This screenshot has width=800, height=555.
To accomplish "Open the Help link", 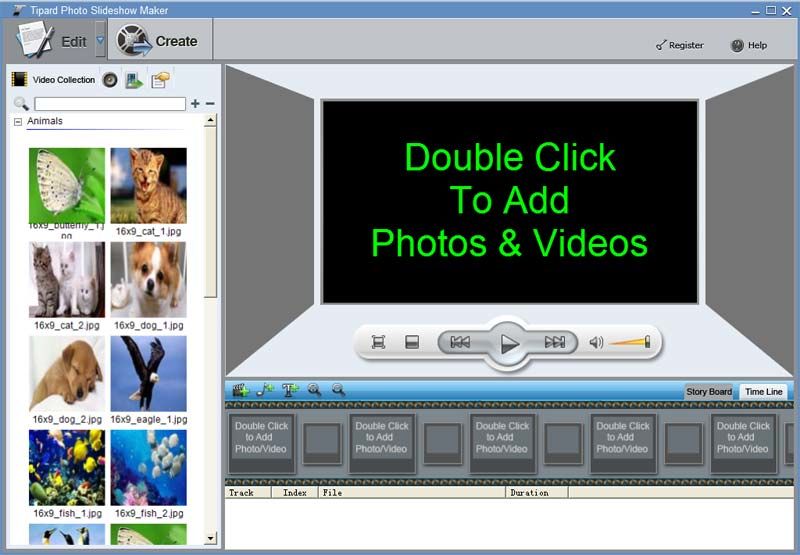I will tap(749, 45).
